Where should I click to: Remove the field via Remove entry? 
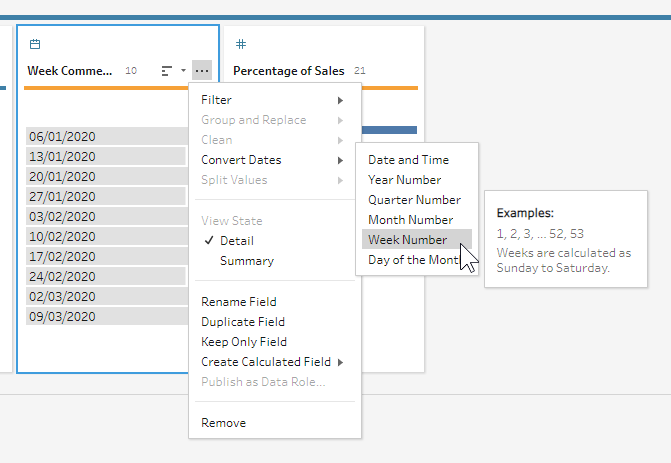click(x=223, y=423)
